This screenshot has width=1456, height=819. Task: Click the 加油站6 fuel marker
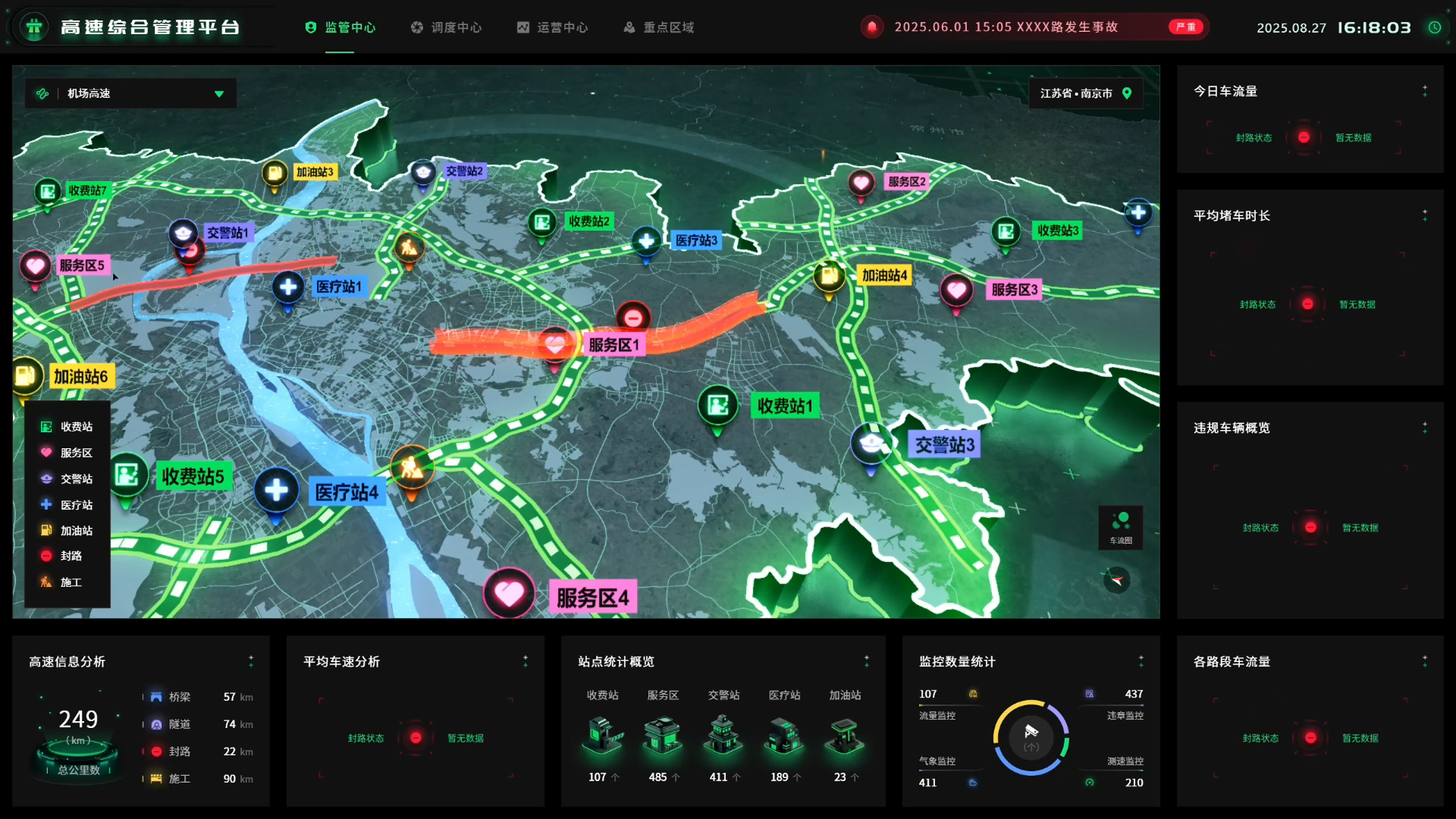[26, 376]
